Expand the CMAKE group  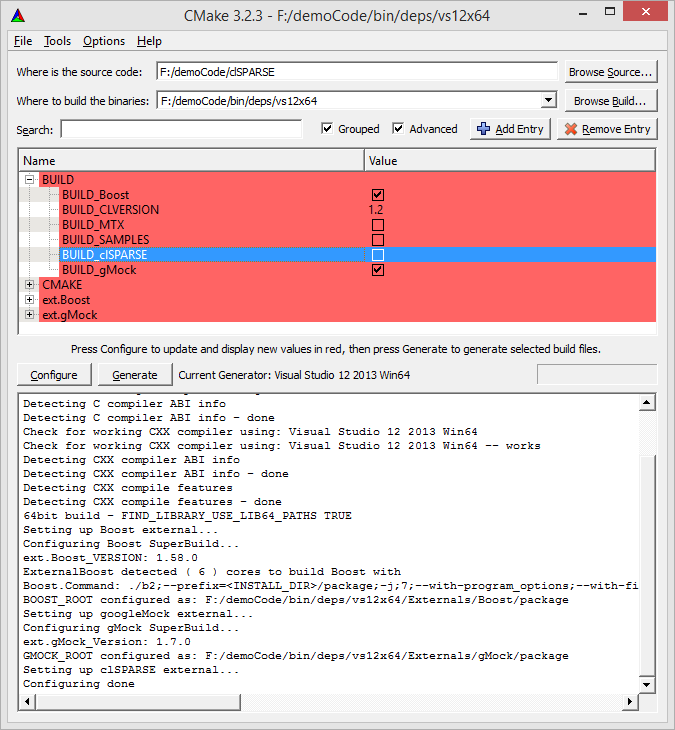tap(29, 284)
